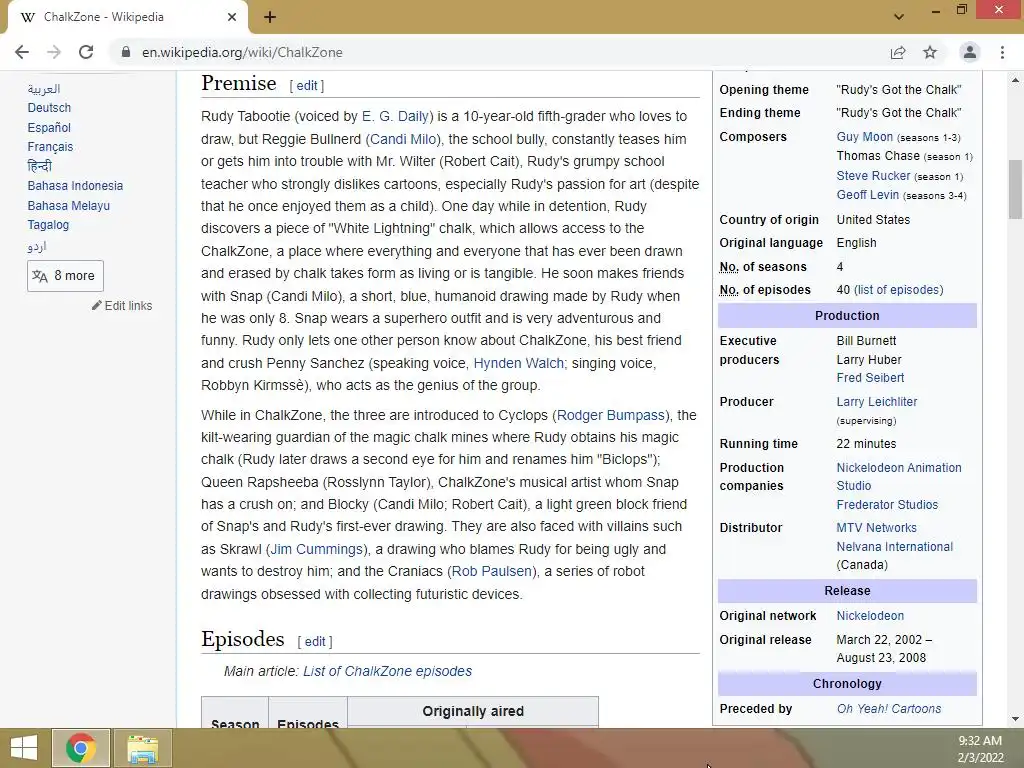Open Geoff Levin composer link

[x=868, y=195]
